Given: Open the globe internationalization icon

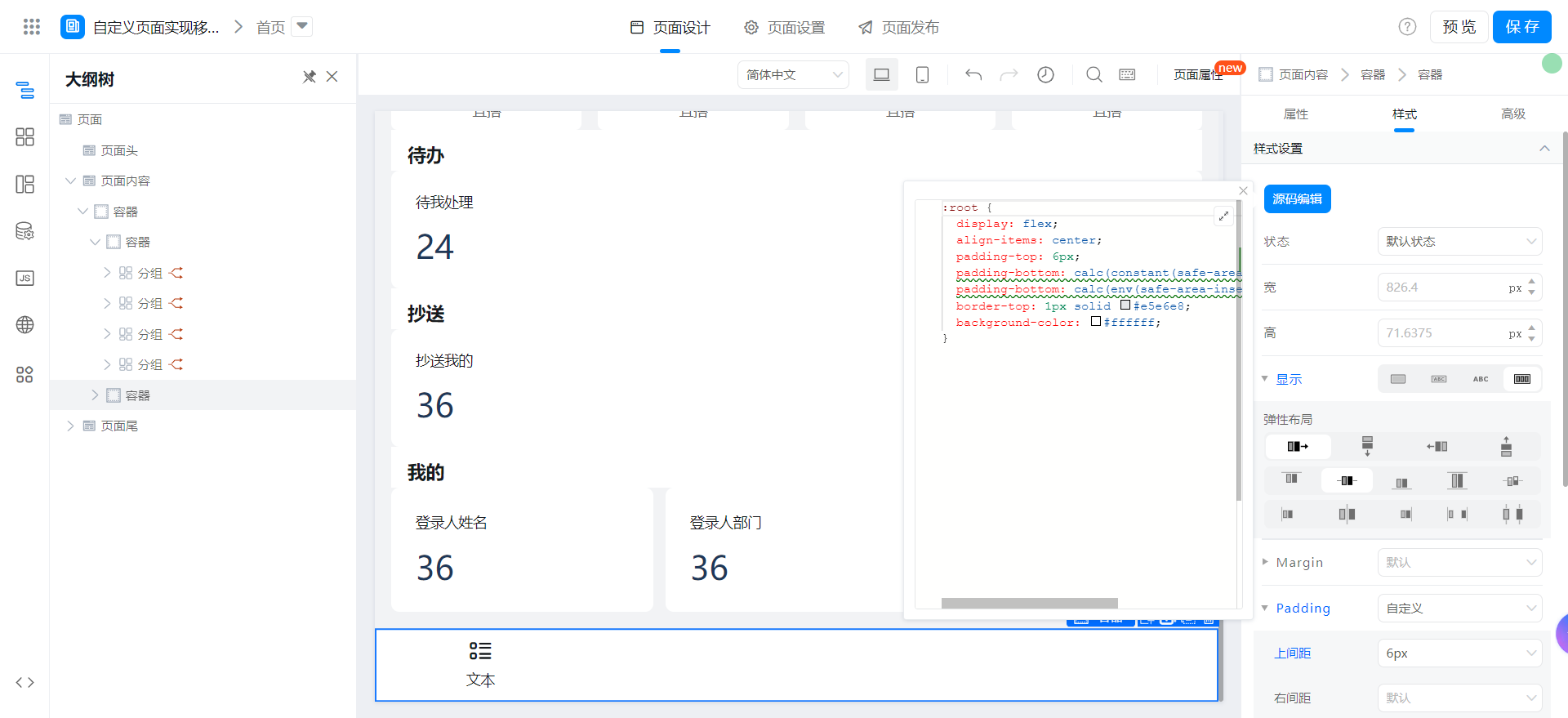Looking at the screenshot, I should (x=25, y=325).
